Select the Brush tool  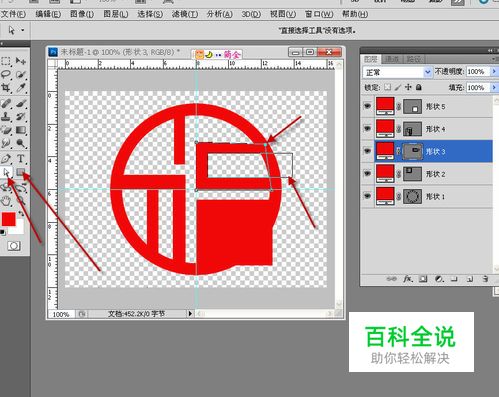pos(21,103)
